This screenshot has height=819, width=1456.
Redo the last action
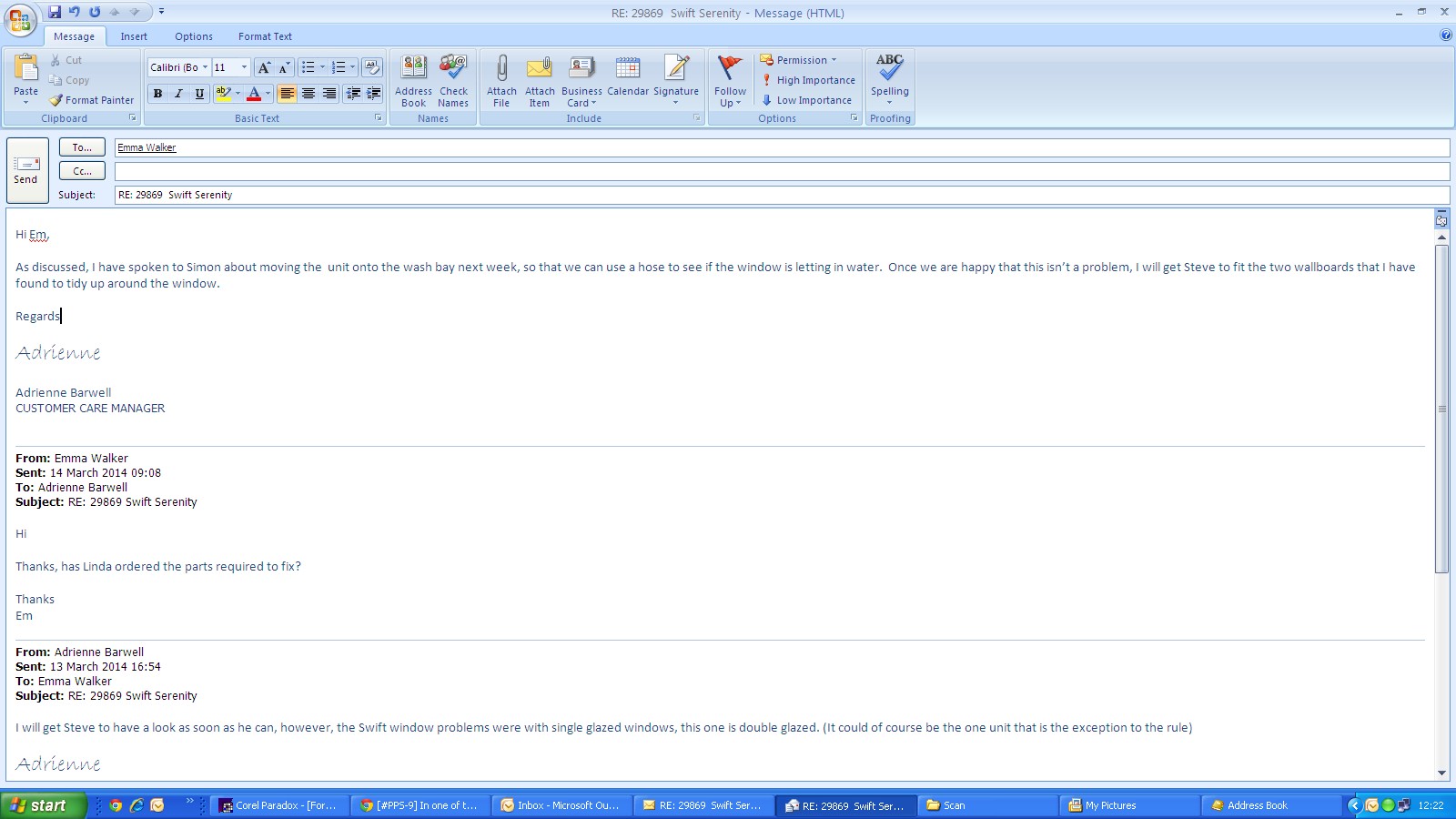95,12
